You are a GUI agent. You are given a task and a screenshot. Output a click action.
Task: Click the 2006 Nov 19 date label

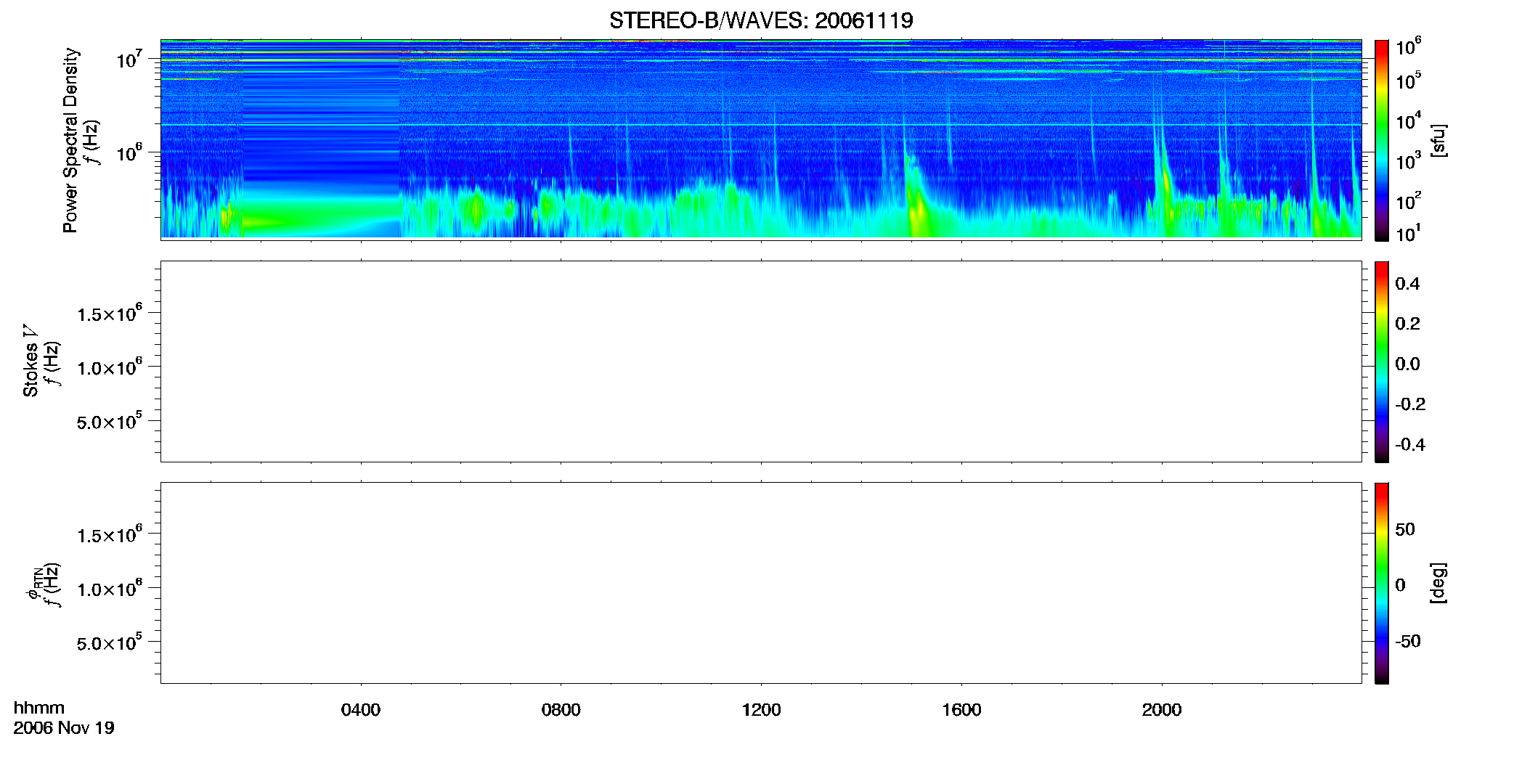tap(64, 728)
